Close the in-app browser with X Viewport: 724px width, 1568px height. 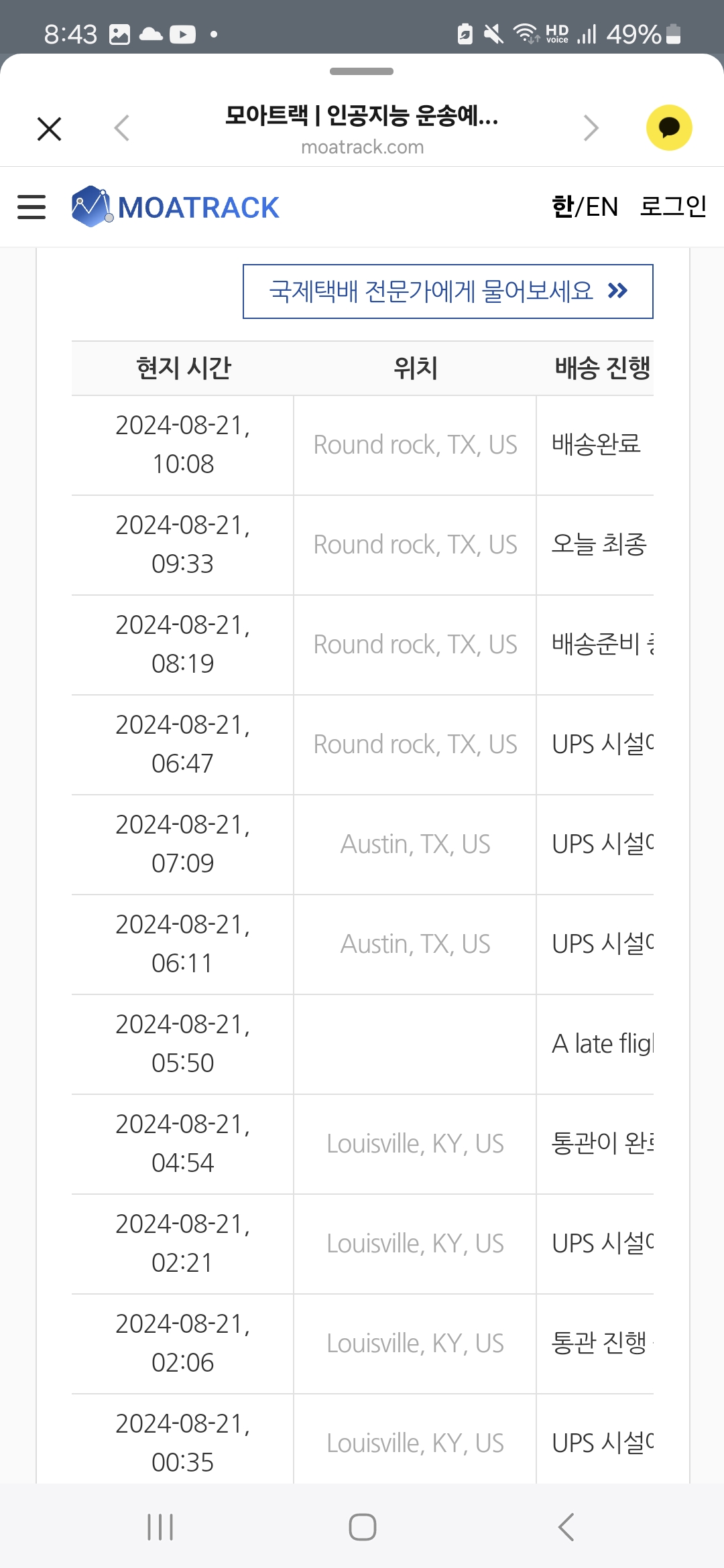point(50,129)
